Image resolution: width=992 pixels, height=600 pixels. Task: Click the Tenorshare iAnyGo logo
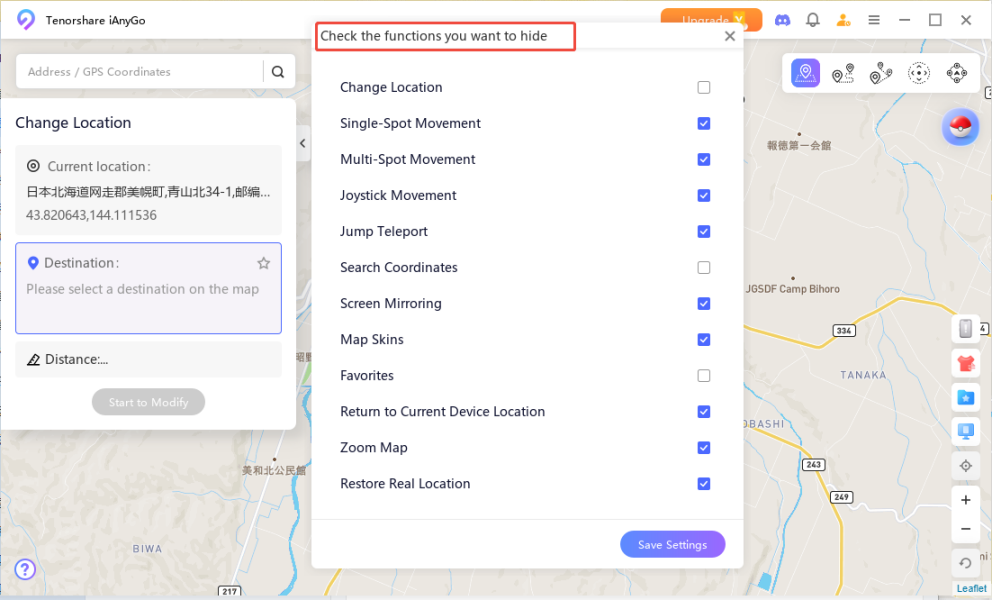26,20
